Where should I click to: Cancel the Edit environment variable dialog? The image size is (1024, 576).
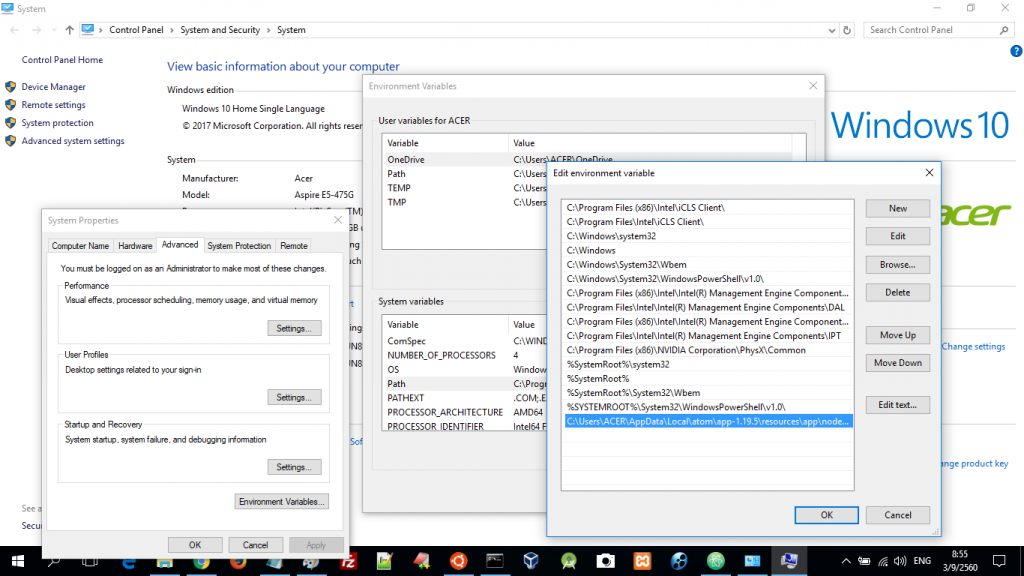pos(898,515)
